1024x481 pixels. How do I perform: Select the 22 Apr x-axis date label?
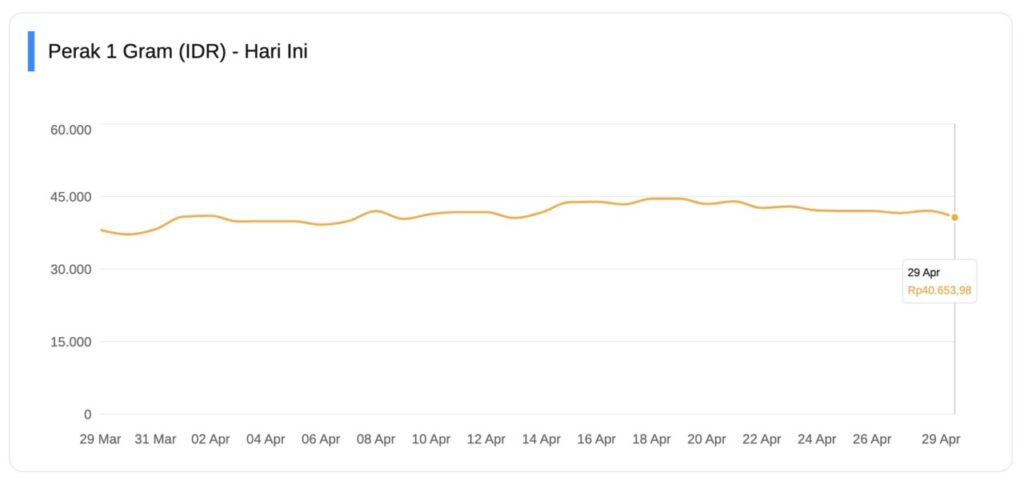(x=762, y=439)
